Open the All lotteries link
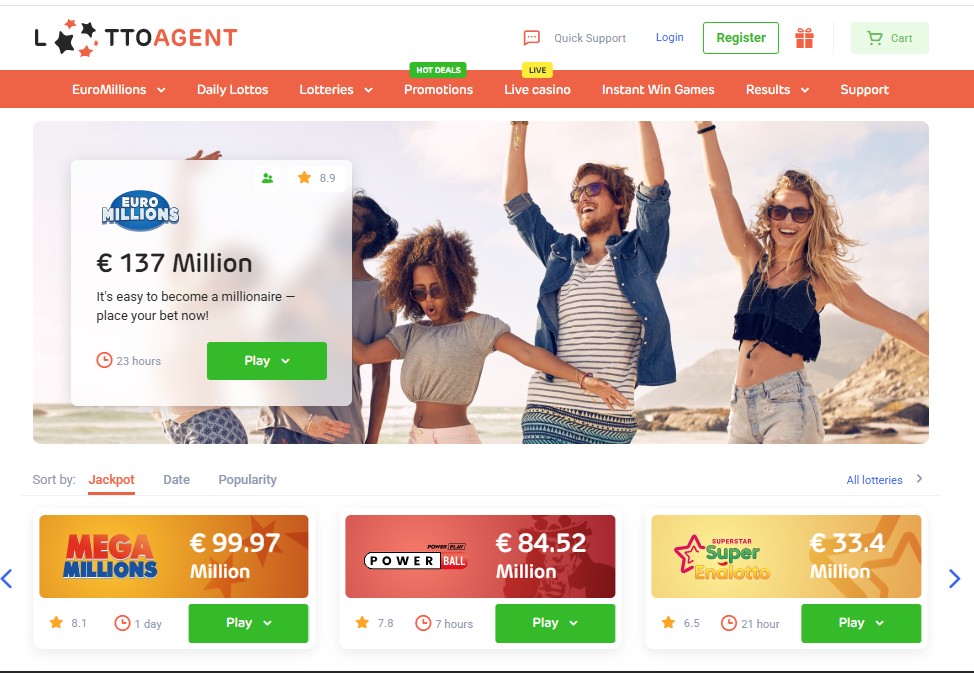The height and width of the screenshot is (673, 974). (x=874, y=480)
